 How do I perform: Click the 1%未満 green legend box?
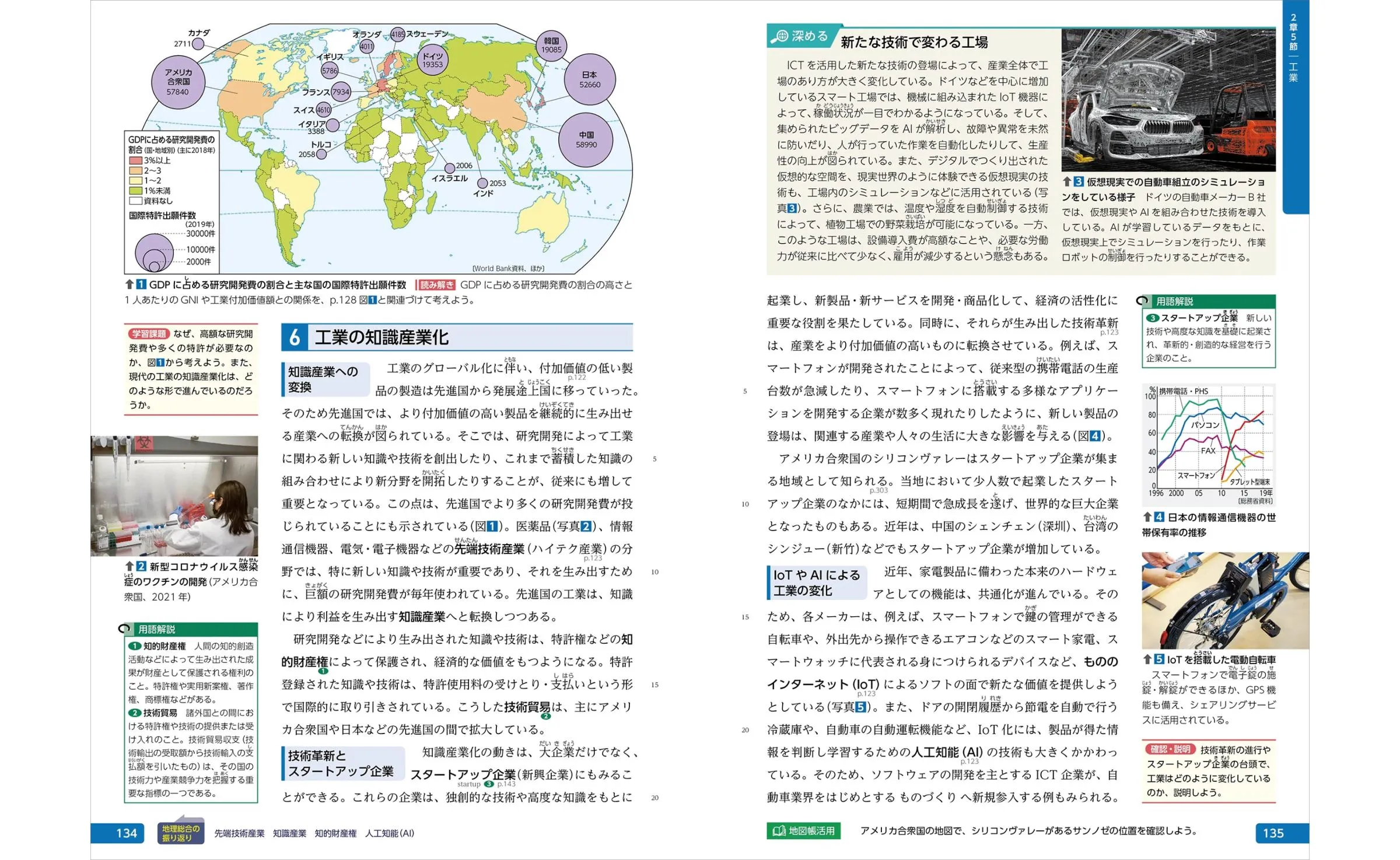pos(135,191)
